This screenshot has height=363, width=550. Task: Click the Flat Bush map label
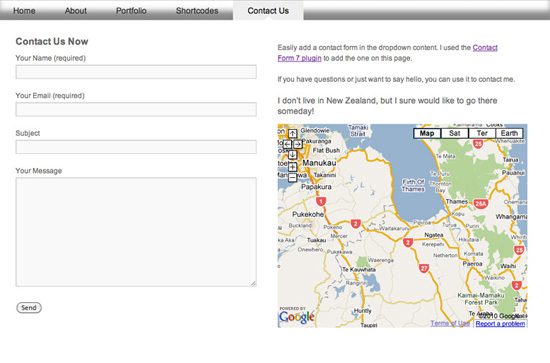326,150
